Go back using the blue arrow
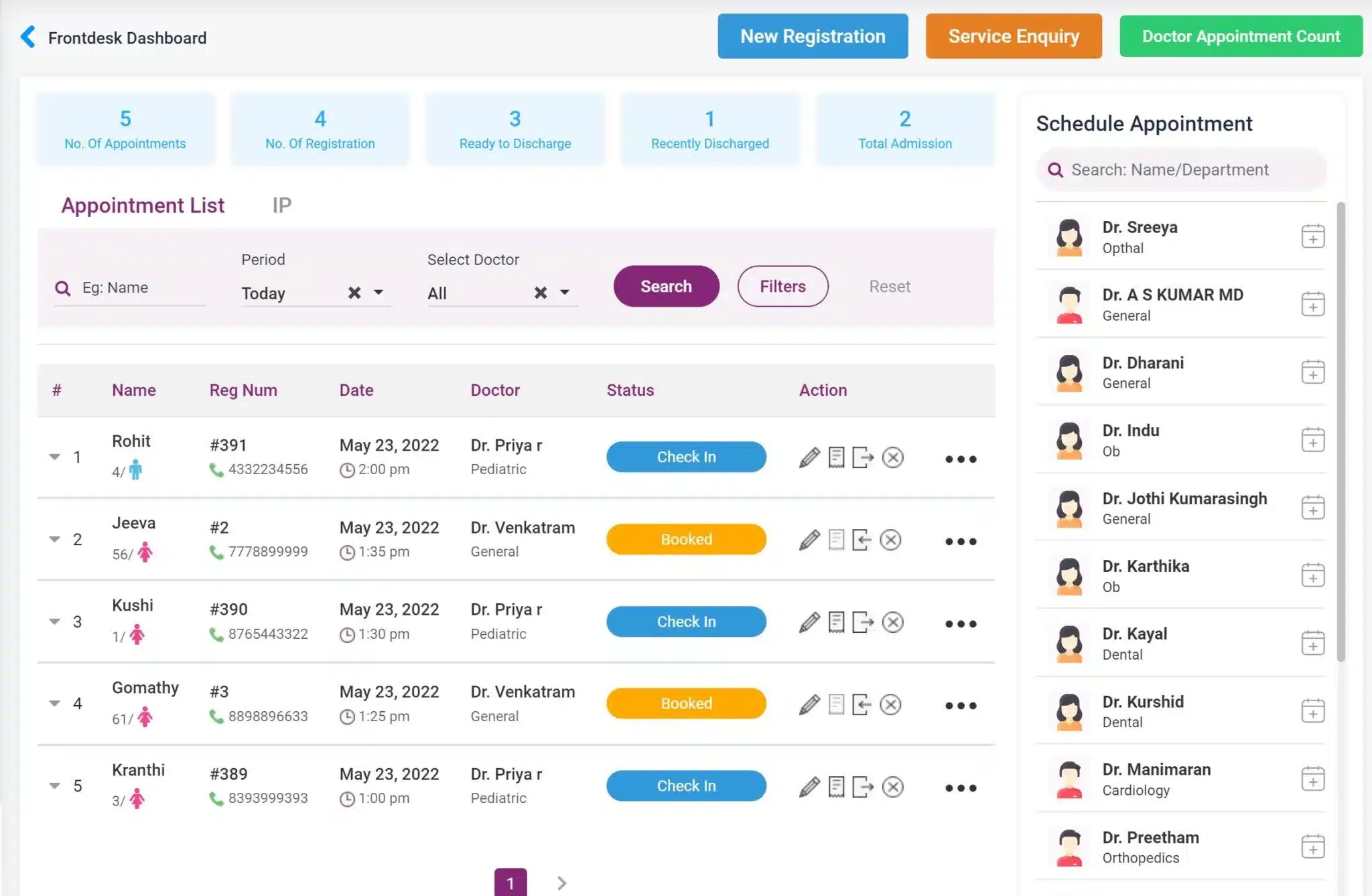Viewport: 1372px width, 896px height. 28,37
